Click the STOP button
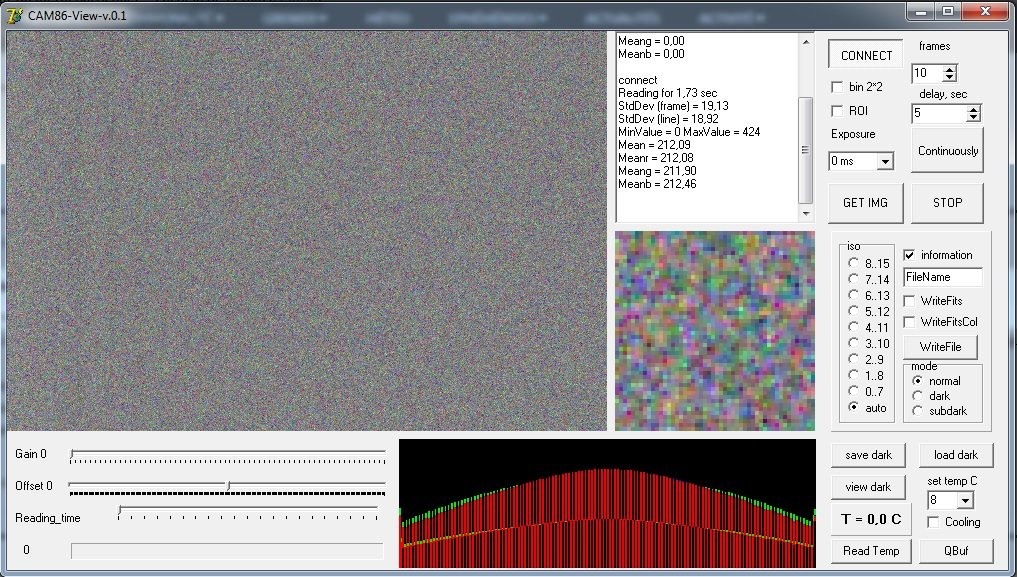The image size is (1017, 577). [x=947, y=203]
